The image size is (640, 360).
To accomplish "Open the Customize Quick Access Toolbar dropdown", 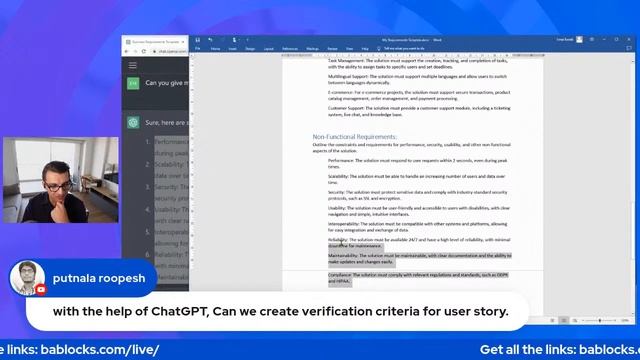I will [247, 40].
